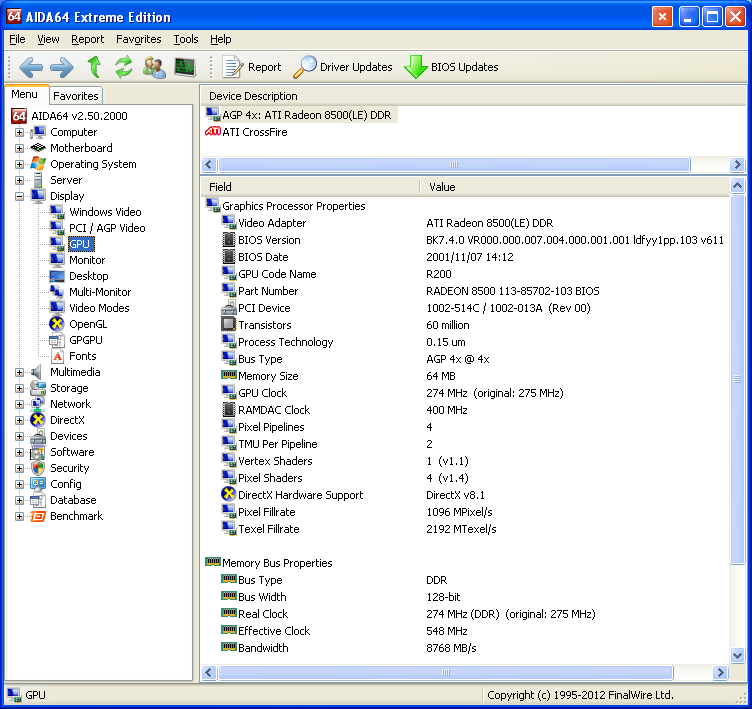Open Multi-Monitor in the tree
Image resolution: width=752 pixels, height=709 pixels.
(91, 292)
